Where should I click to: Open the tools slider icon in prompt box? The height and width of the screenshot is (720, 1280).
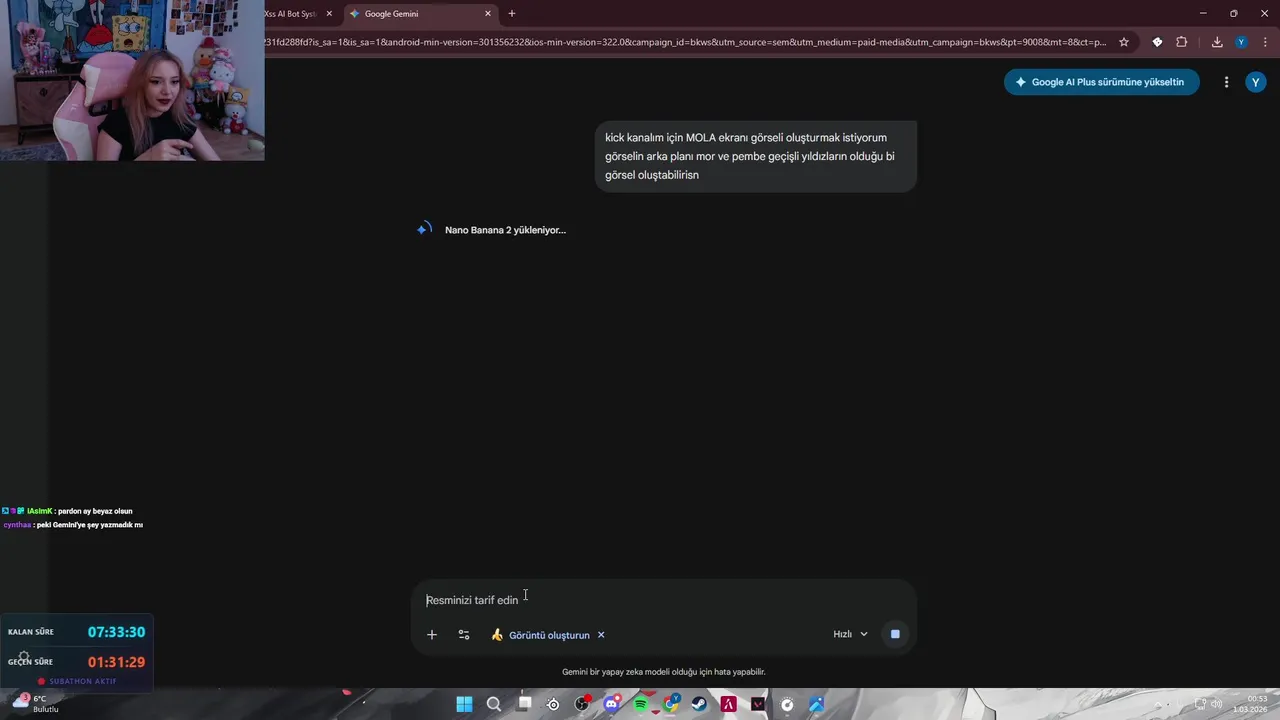[464, 635]
